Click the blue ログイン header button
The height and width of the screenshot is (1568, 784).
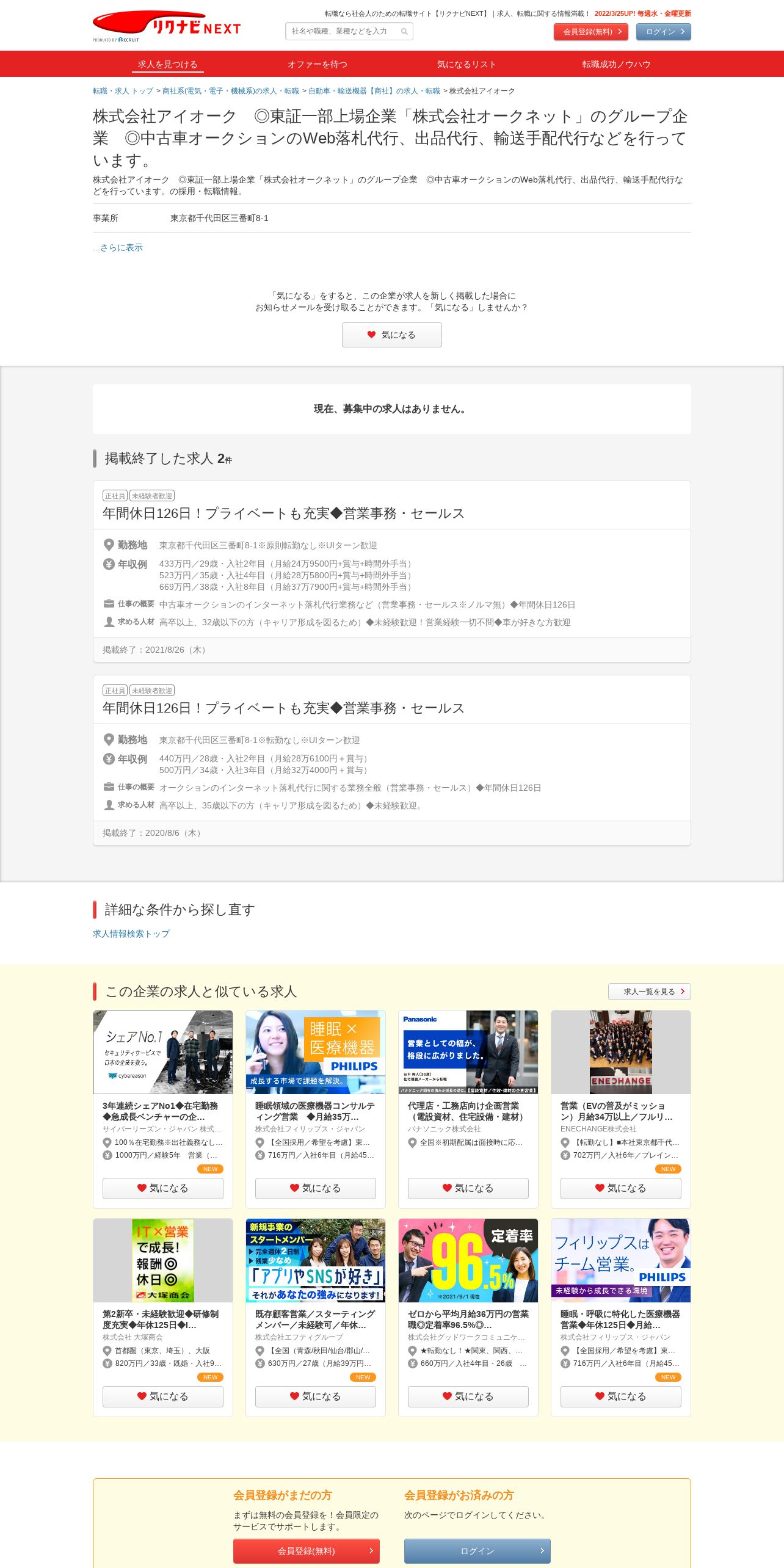click(x=663, y=32)
